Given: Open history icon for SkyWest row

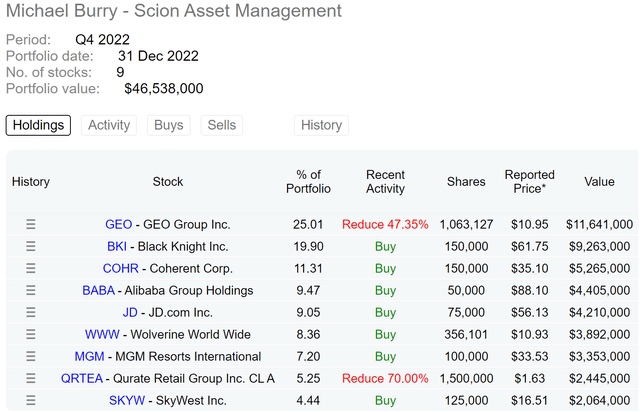Looking at the screenshot, I should (31, 401).
